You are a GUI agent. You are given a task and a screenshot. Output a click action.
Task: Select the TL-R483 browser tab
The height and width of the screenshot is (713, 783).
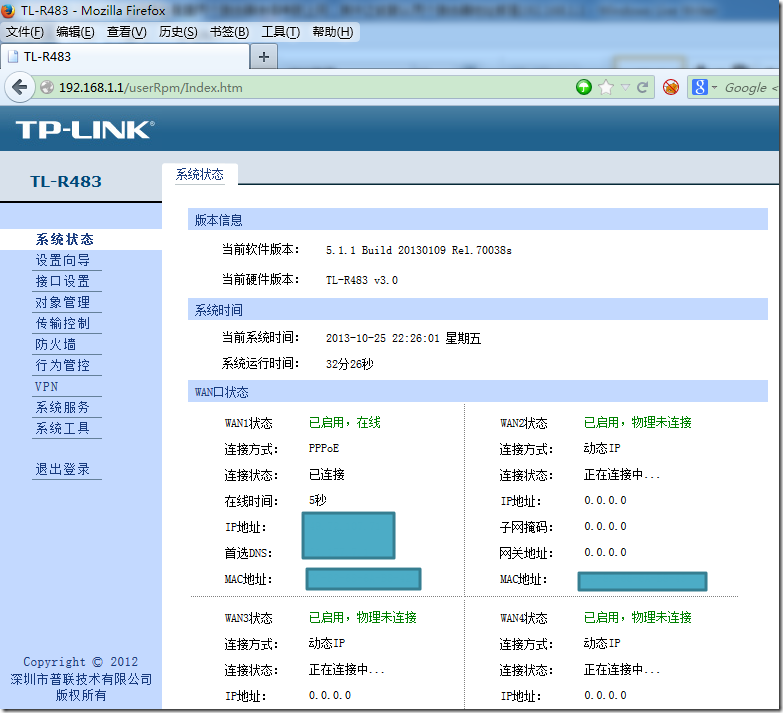tap(125, 57)
